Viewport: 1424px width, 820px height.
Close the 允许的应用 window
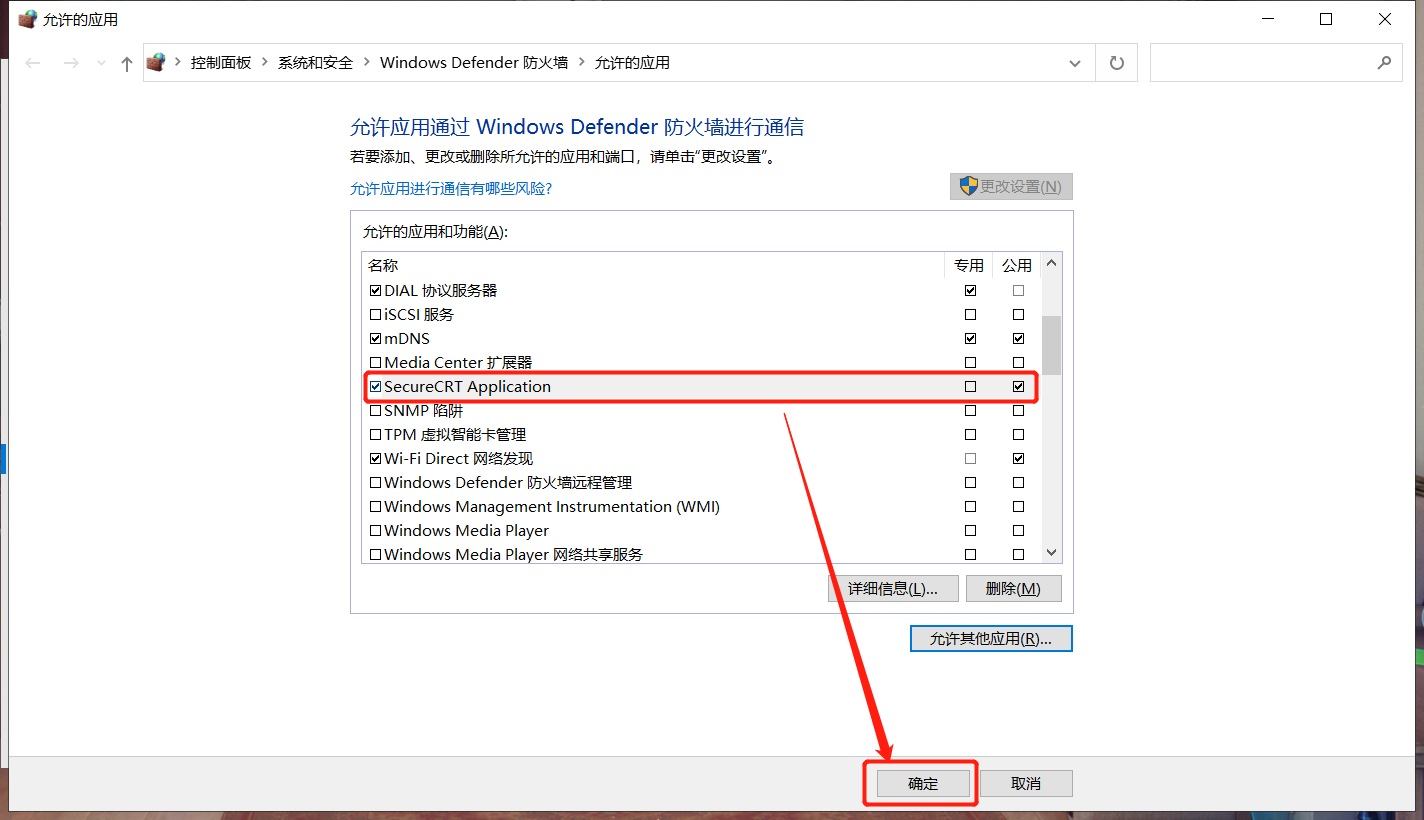pyautogui.click(x=1385, y=19)
